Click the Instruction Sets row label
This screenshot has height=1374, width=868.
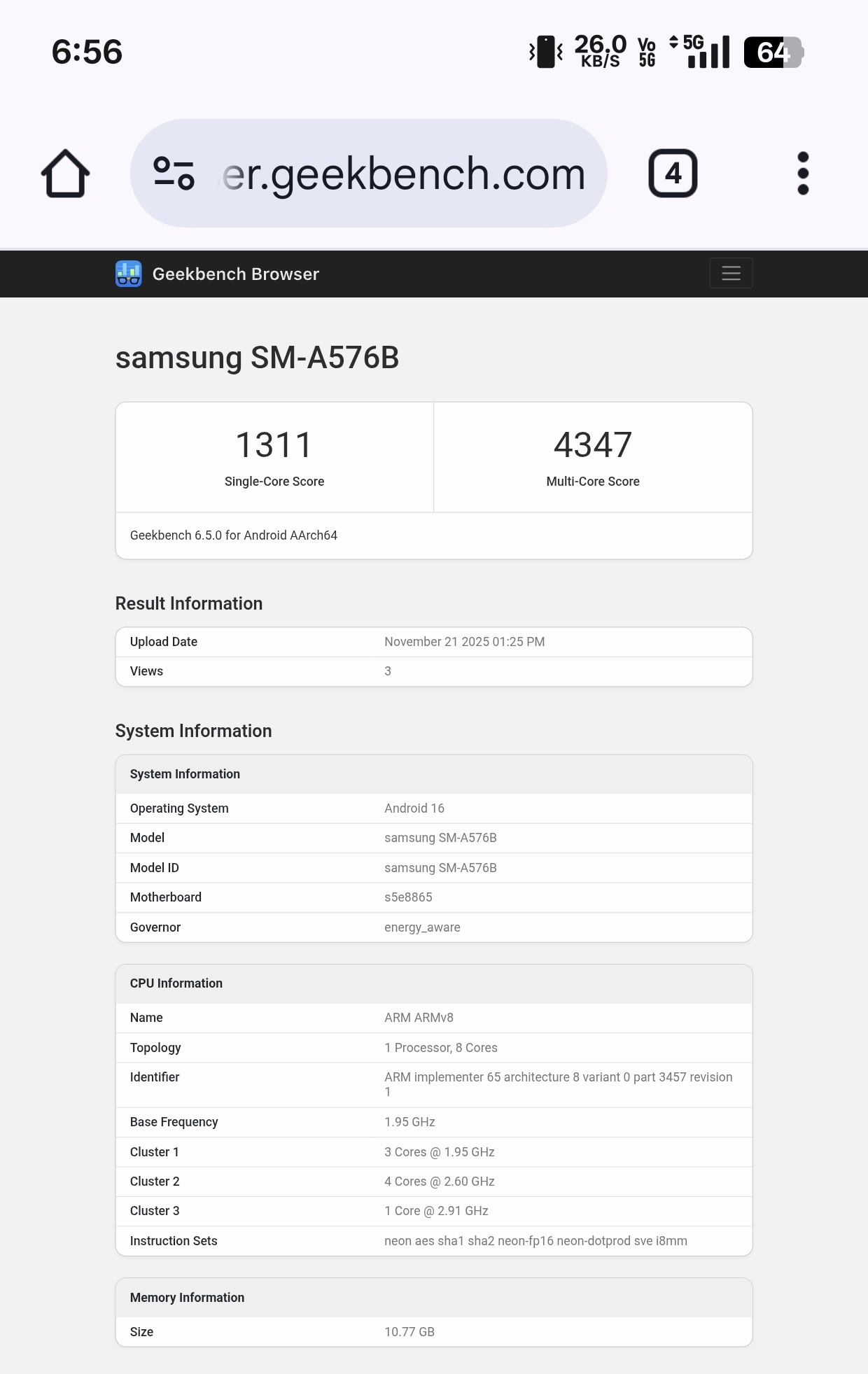click(174, 1241)
